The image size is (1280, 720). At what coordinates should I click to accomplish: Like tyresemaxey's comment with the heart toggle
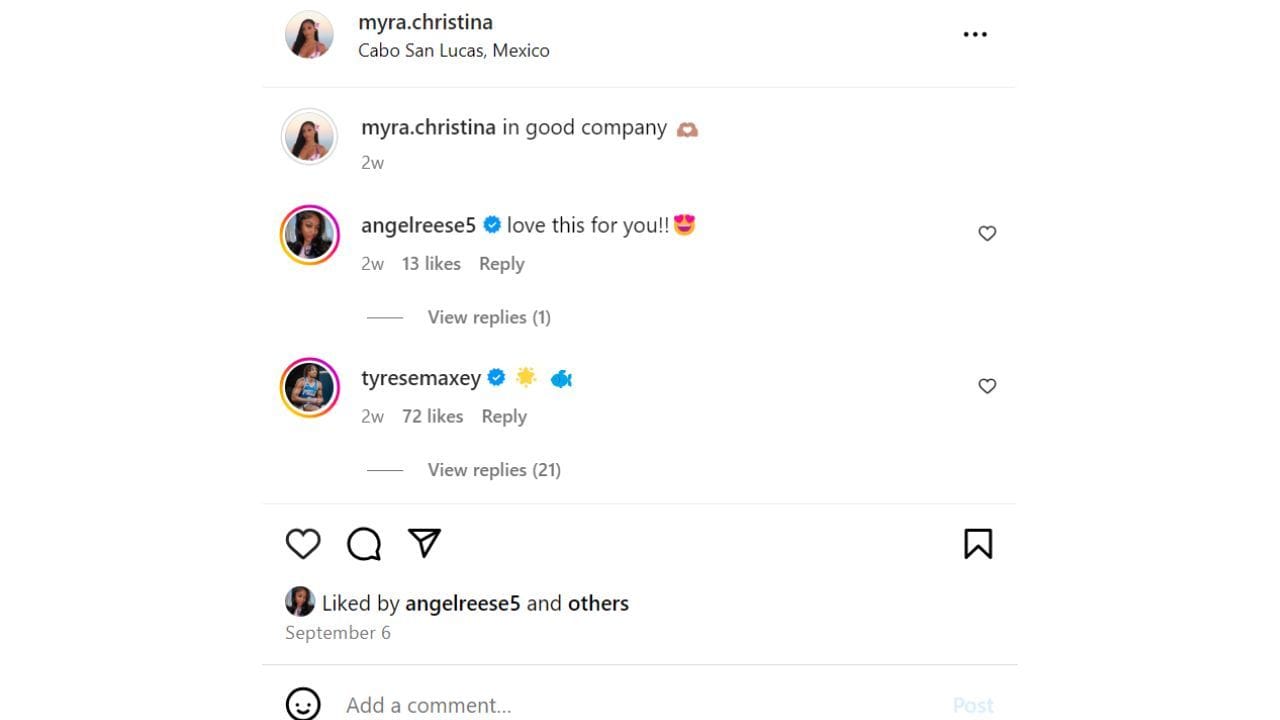pyautogui.click(x=987, y=386)
